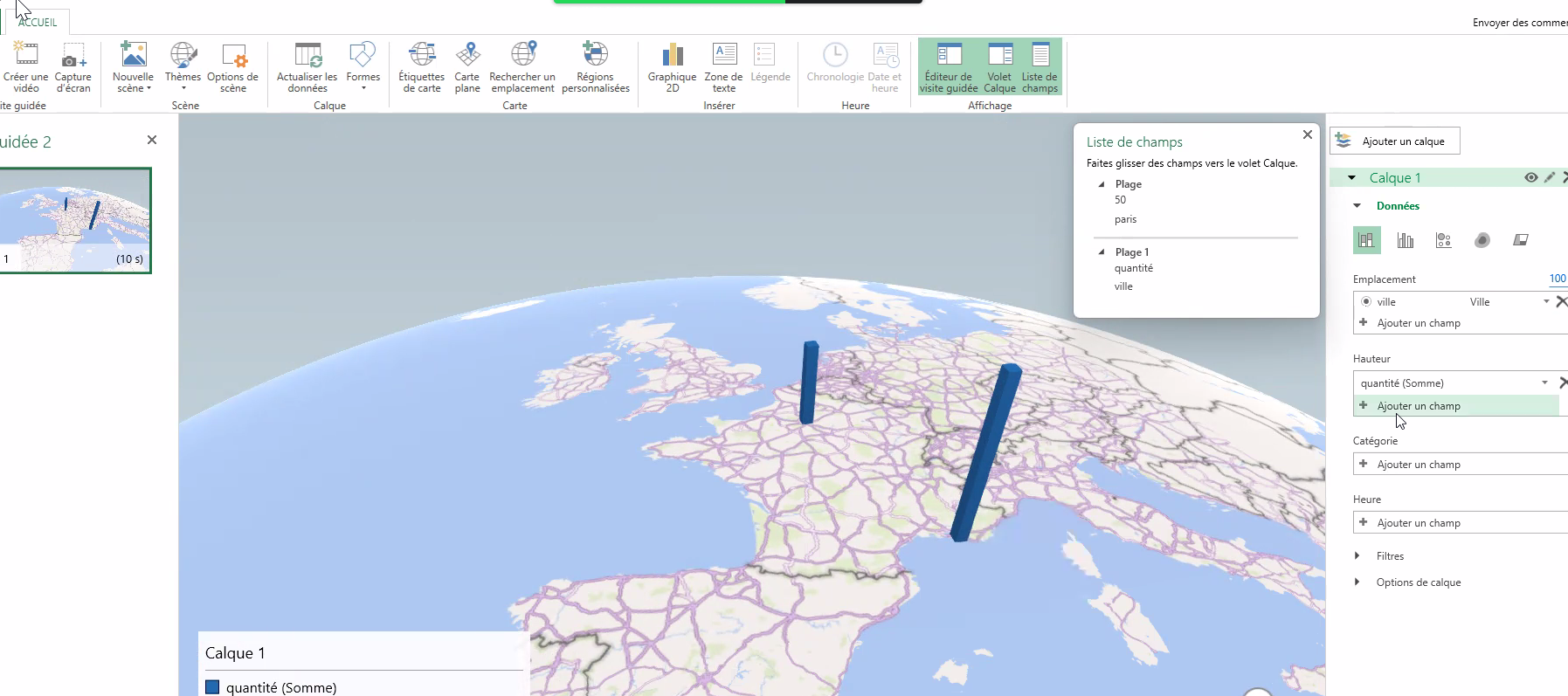Add field under Hauteur
The width and height of the screenshot is (1568, 696).
click(x=1456, y=406)
